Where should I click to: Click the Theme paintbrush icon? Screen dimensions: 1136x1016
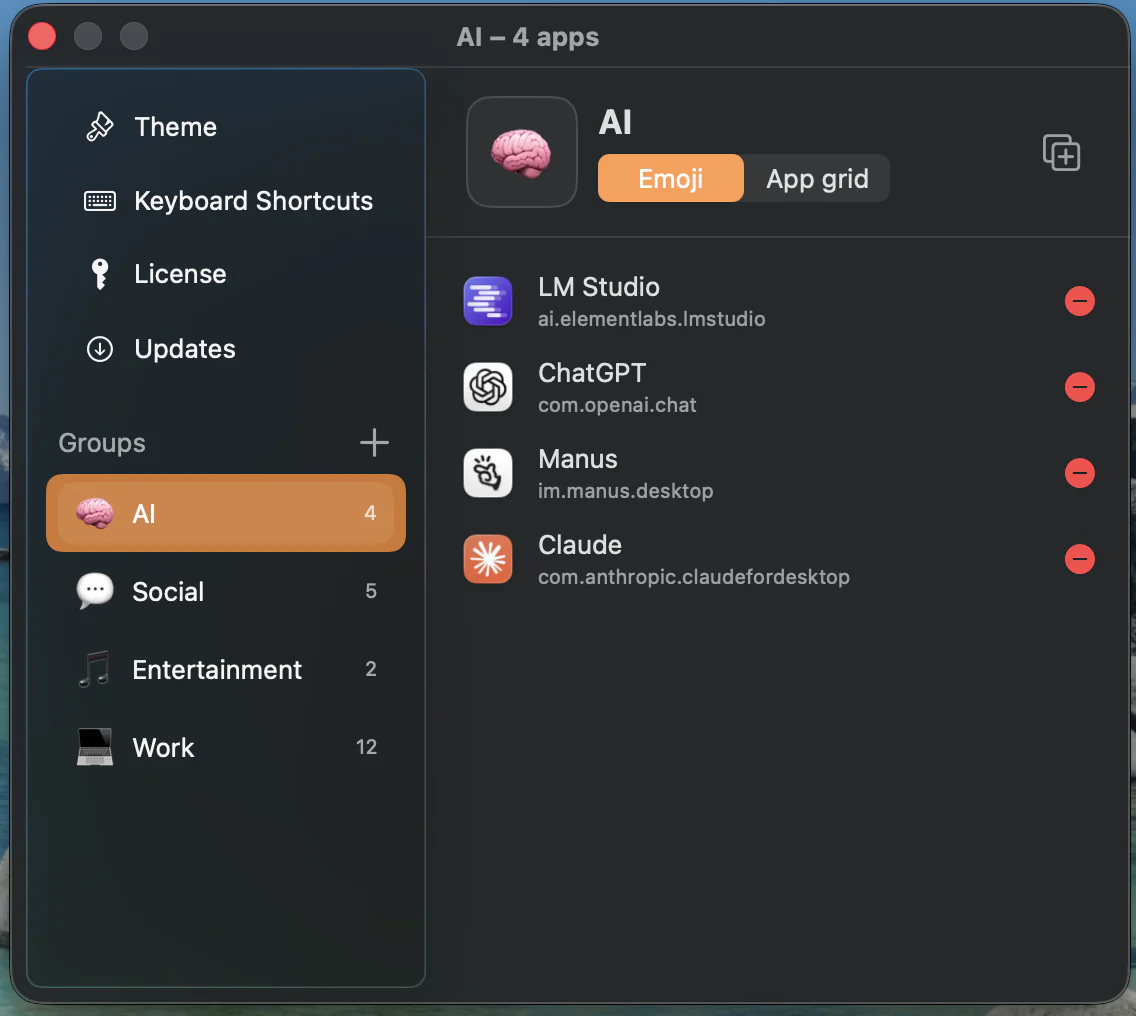pos(100,127)
